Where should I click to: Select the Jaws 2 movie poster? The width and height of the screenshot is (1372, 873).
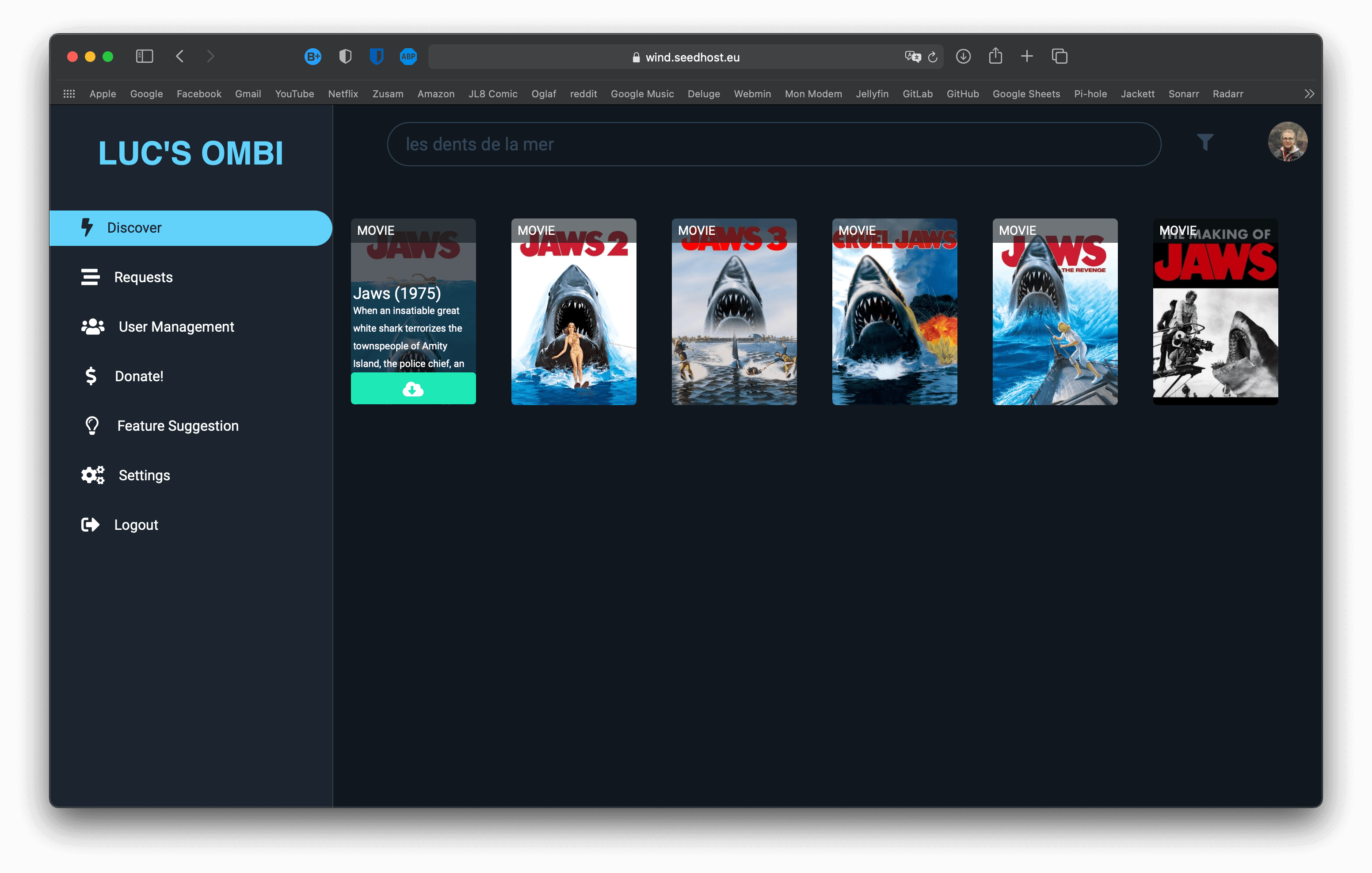tap(573, 312)
